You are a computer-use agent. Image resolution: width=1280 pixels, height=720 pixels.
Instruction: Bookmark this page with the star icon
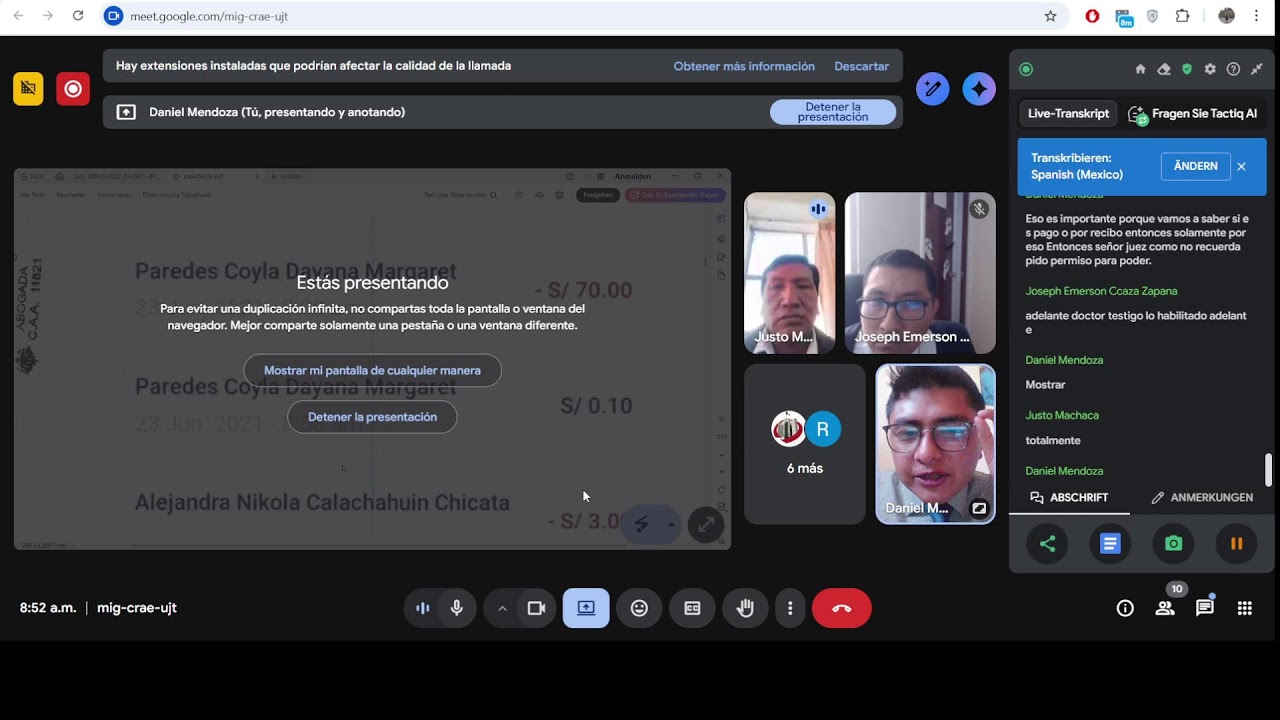point(1050,16)
